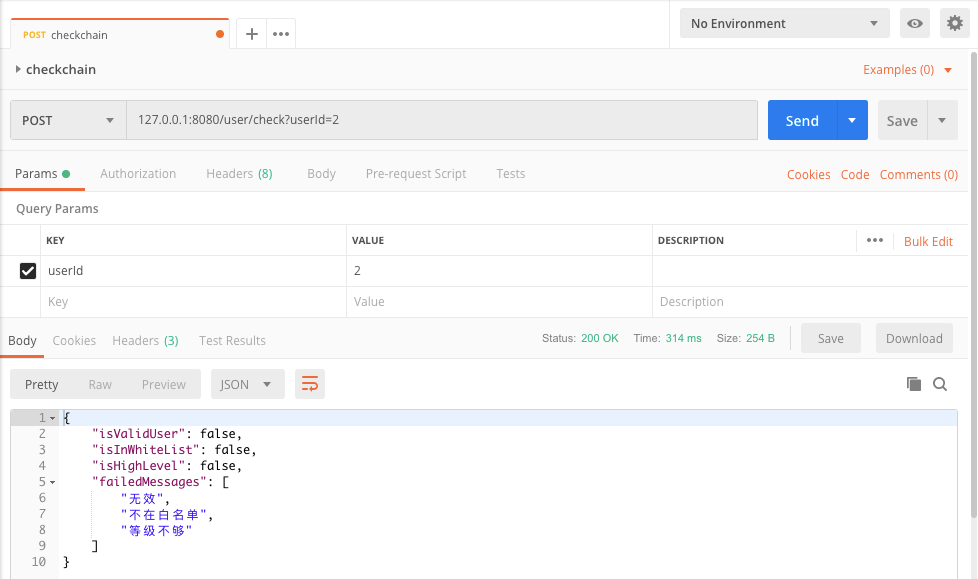Open the Test Results tab

click(232, 341)
